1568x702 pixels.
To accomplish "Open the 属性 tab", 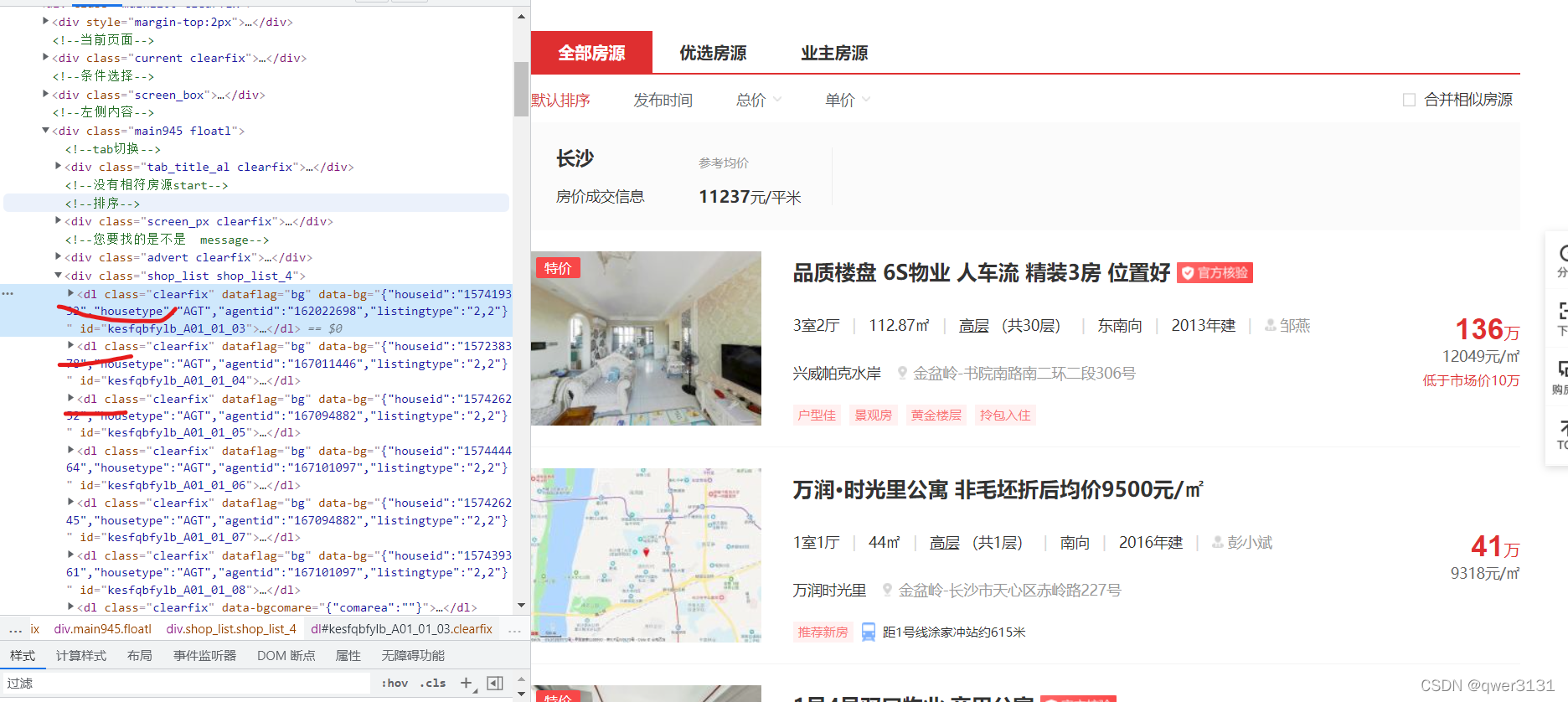I will (x=348, y=655).
